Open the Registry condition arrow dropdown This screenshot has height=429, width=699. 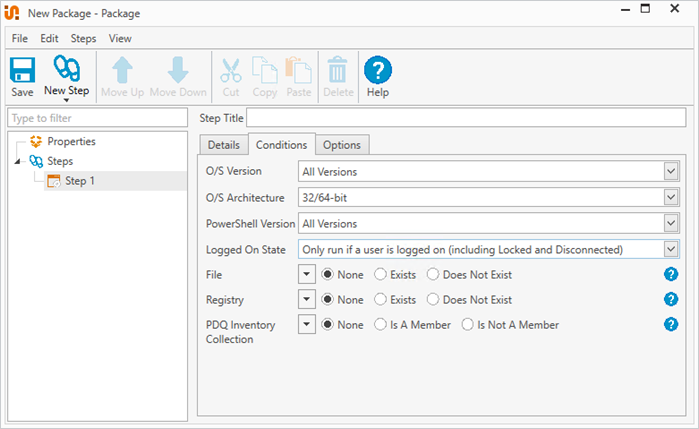point(307,299)
